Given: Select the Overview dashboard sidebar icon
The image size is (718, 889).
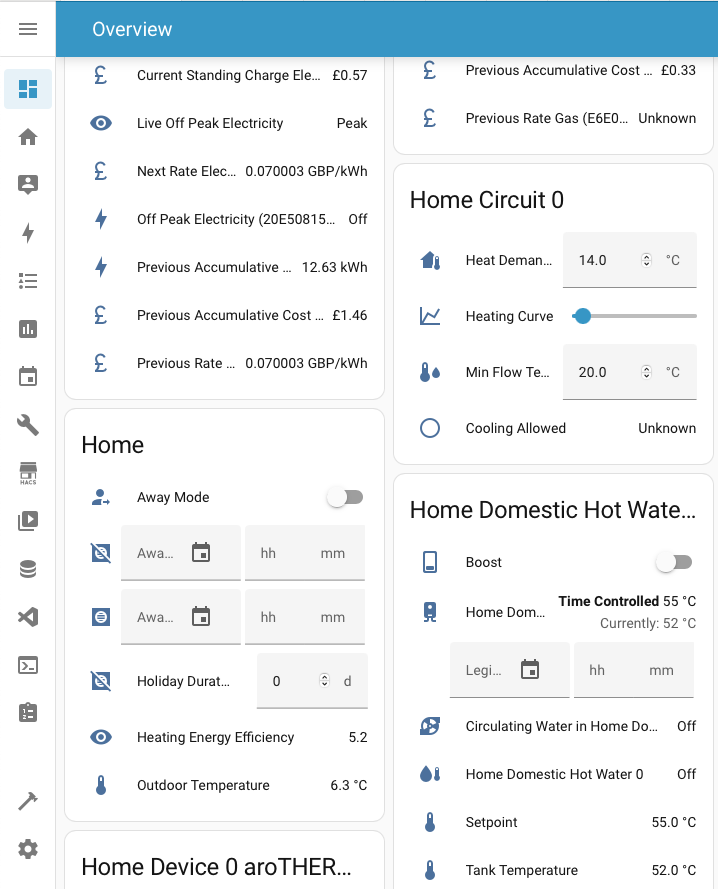Looking at the screenshot, I should [28, 89].
